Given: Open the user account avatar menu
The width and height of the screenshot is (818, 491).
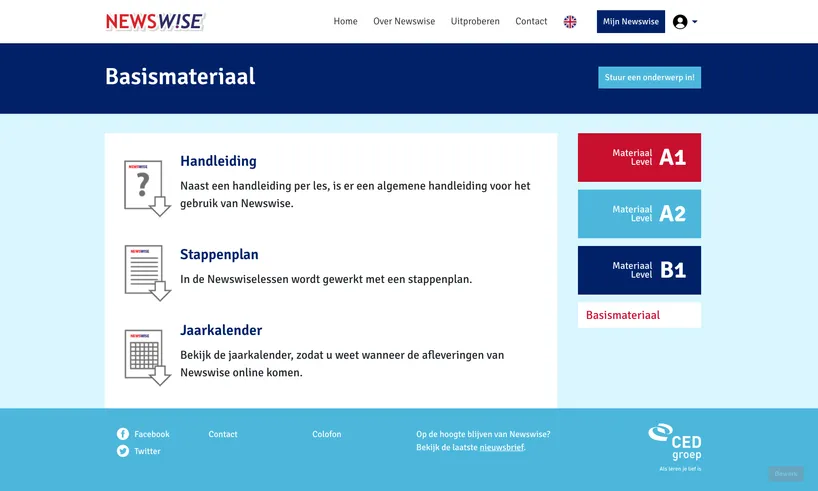Looking at the screenshot, I should [x=680, y=21].
